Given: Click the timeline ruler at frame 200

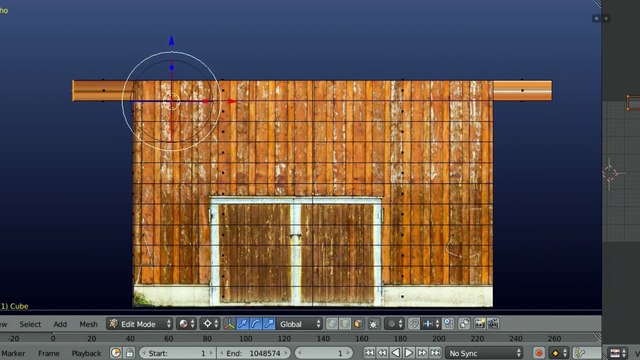Looking at the screenshot, I should 439,338.
